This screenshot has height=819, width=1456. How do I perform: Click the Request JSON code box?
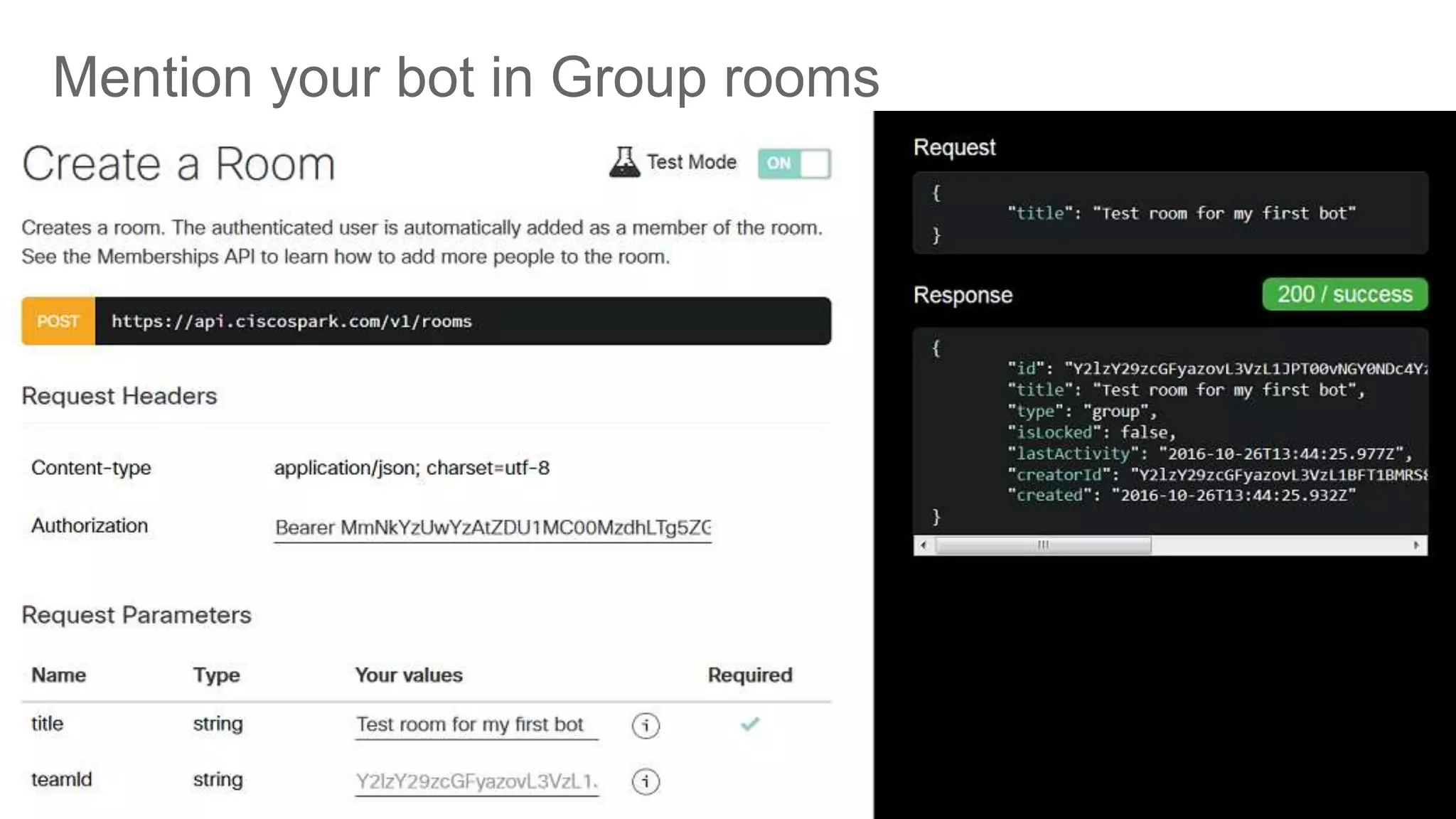pos(1170,213)
